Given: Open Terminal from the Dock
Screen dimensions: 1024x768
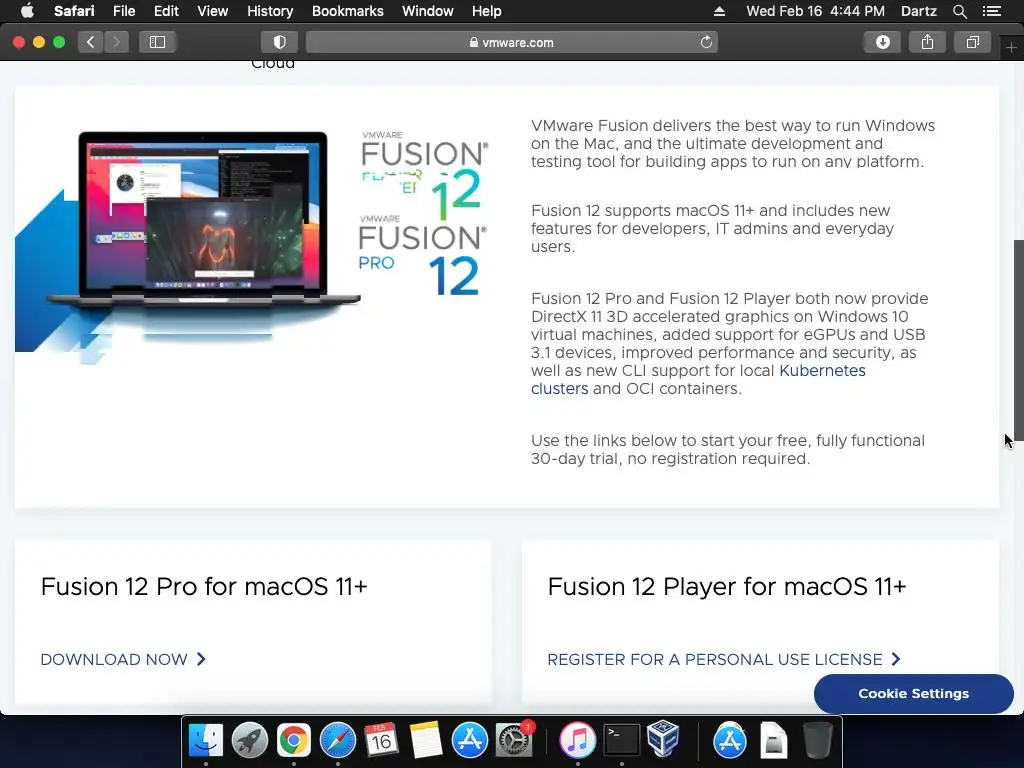Looking at the screenshot, I should 621,740.
